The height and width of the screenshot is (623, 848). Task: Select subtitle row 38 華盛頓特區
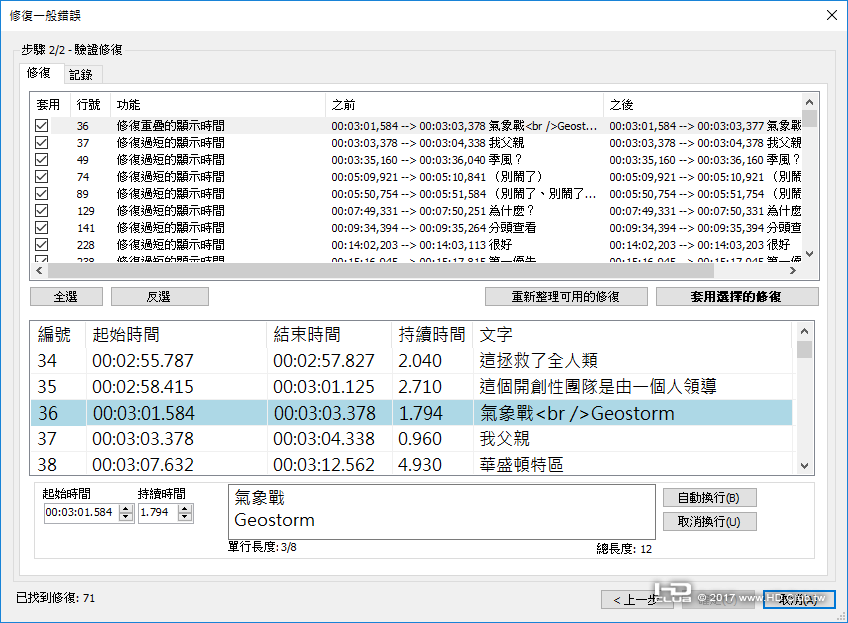click(x=412, y=465)
